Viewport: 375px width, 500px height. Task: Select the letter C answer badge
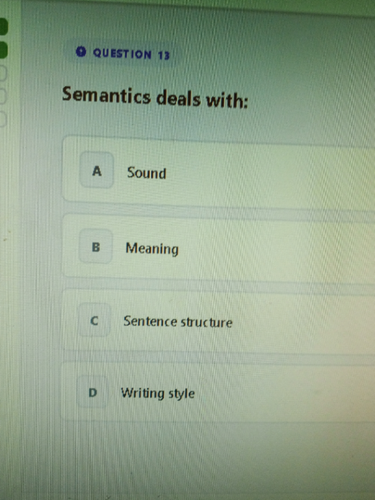point(94,320)
